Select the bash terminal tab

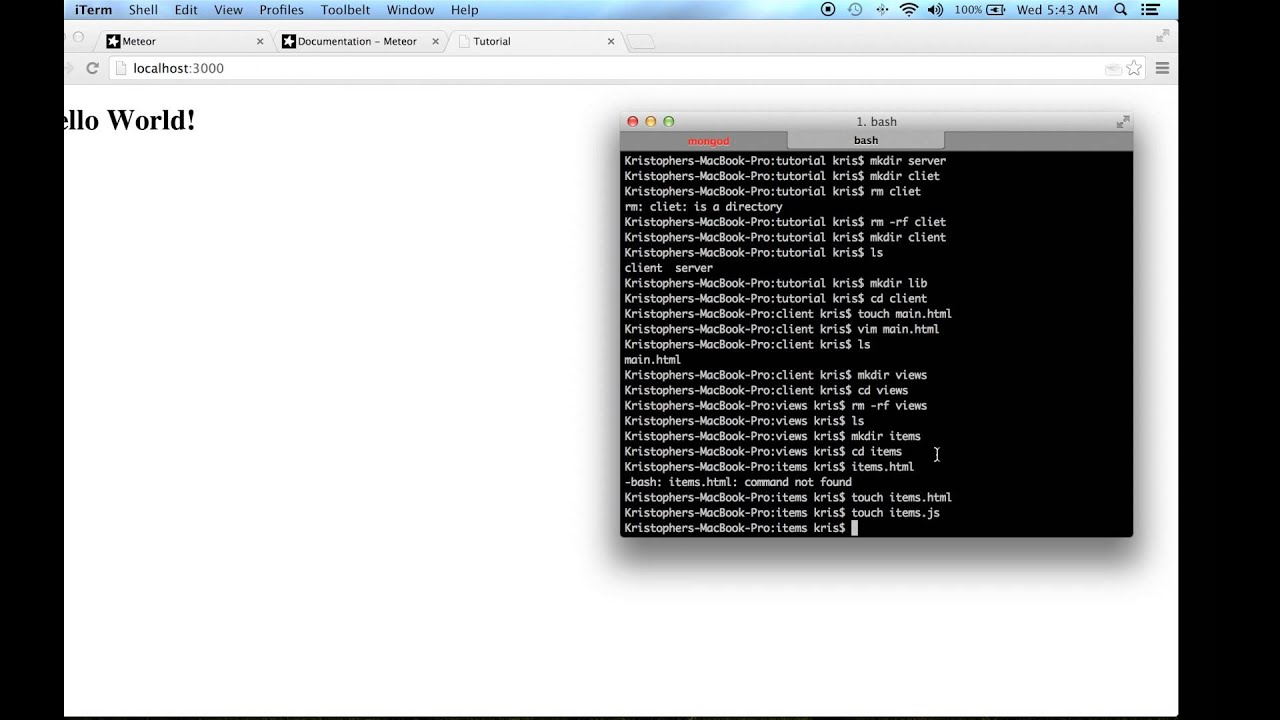(866, 140)
